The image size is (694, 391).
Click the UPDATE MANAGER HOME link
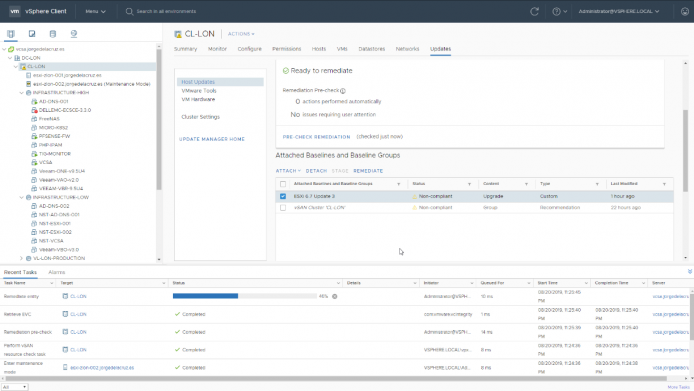click(x=212, y=139)
